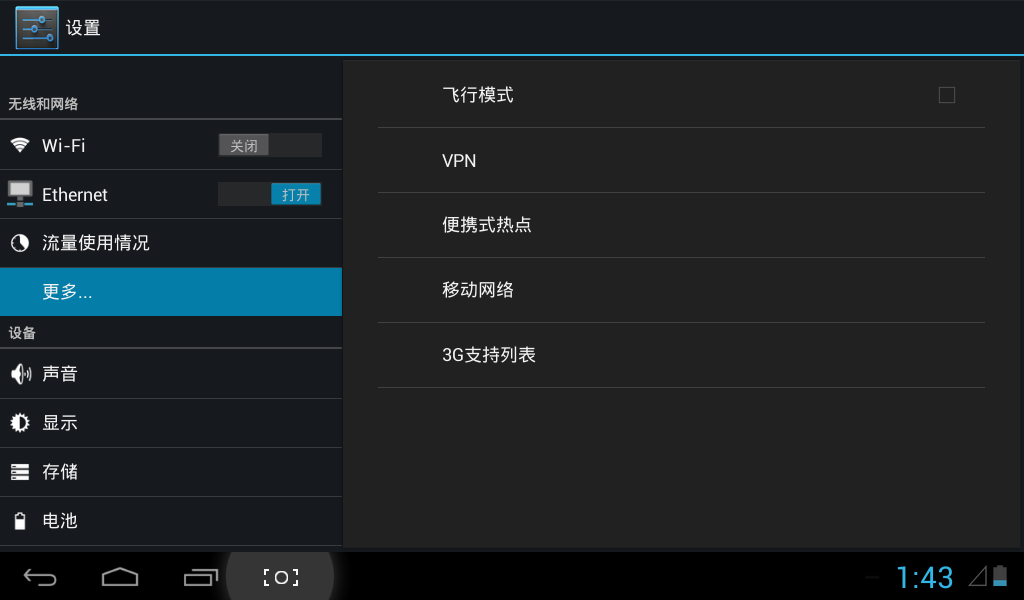Select the highlighted 更多... item
This screenshot has height=600, width=1024.
171,292
